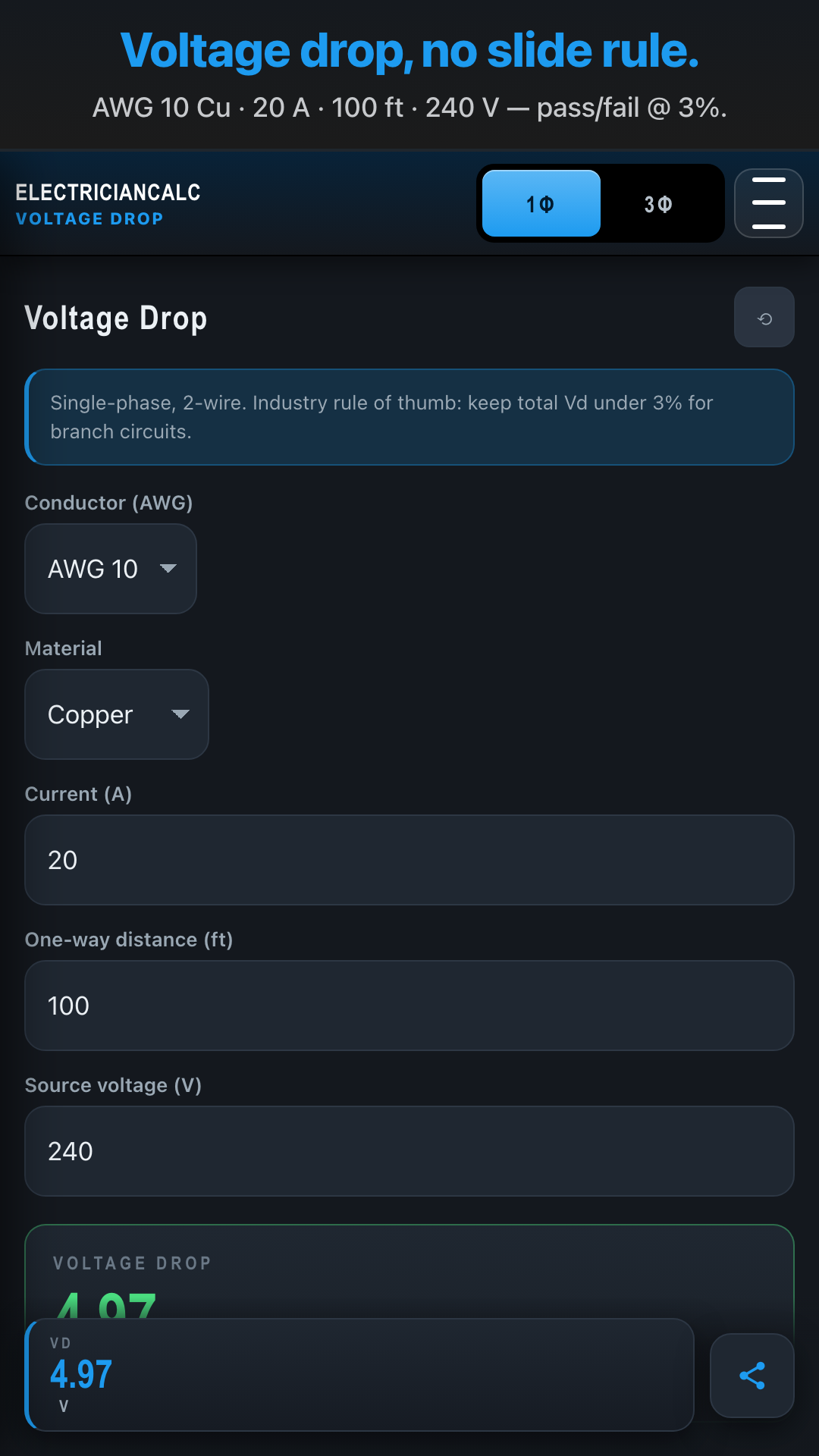Click the 'Voltage drop, no slide rule.' headline
This screenshot has height=1456, width=819.
[x=409, y=51]
